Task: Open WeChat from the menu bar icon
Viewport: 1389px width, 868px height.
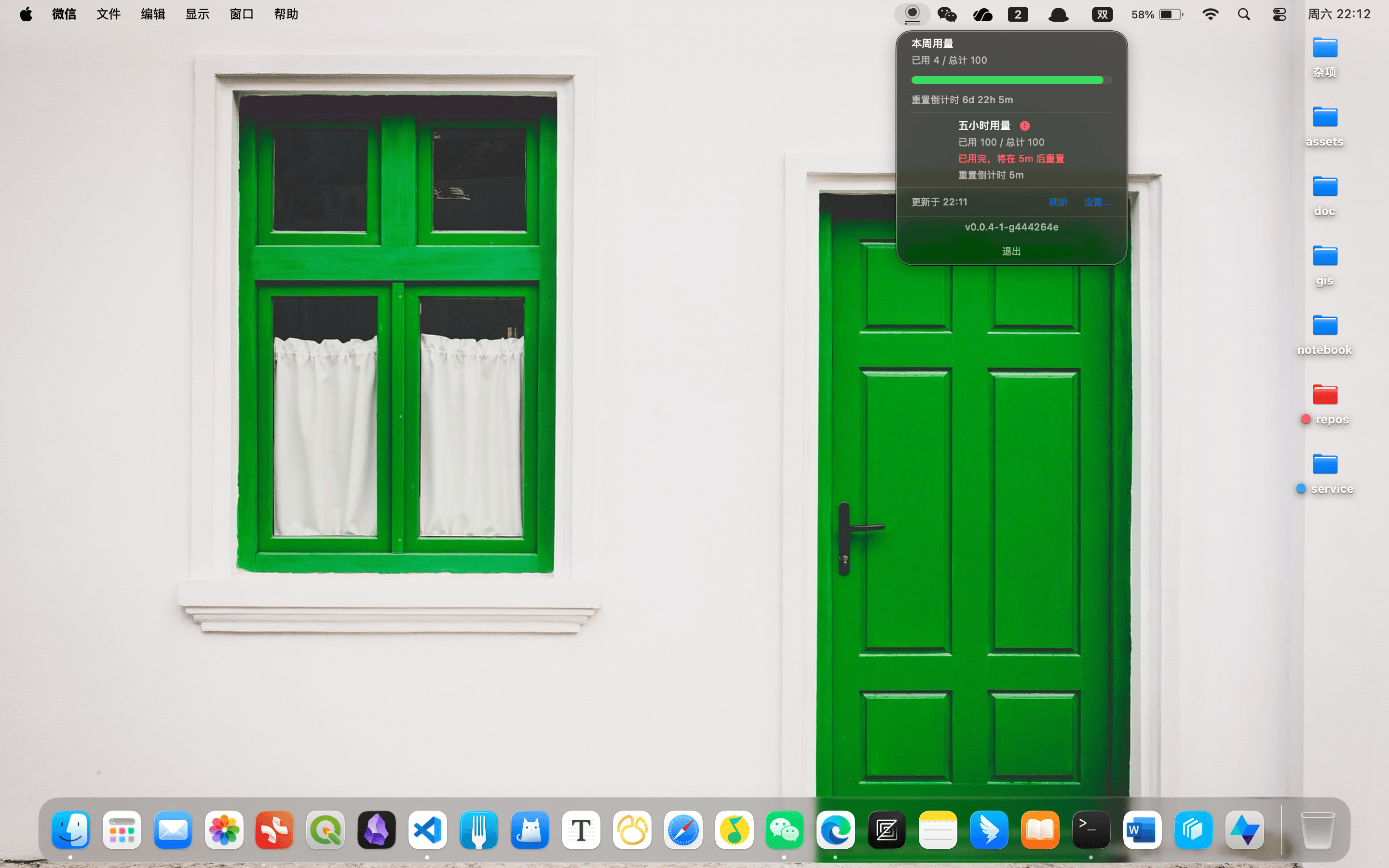Action: (x=946, y=14)
